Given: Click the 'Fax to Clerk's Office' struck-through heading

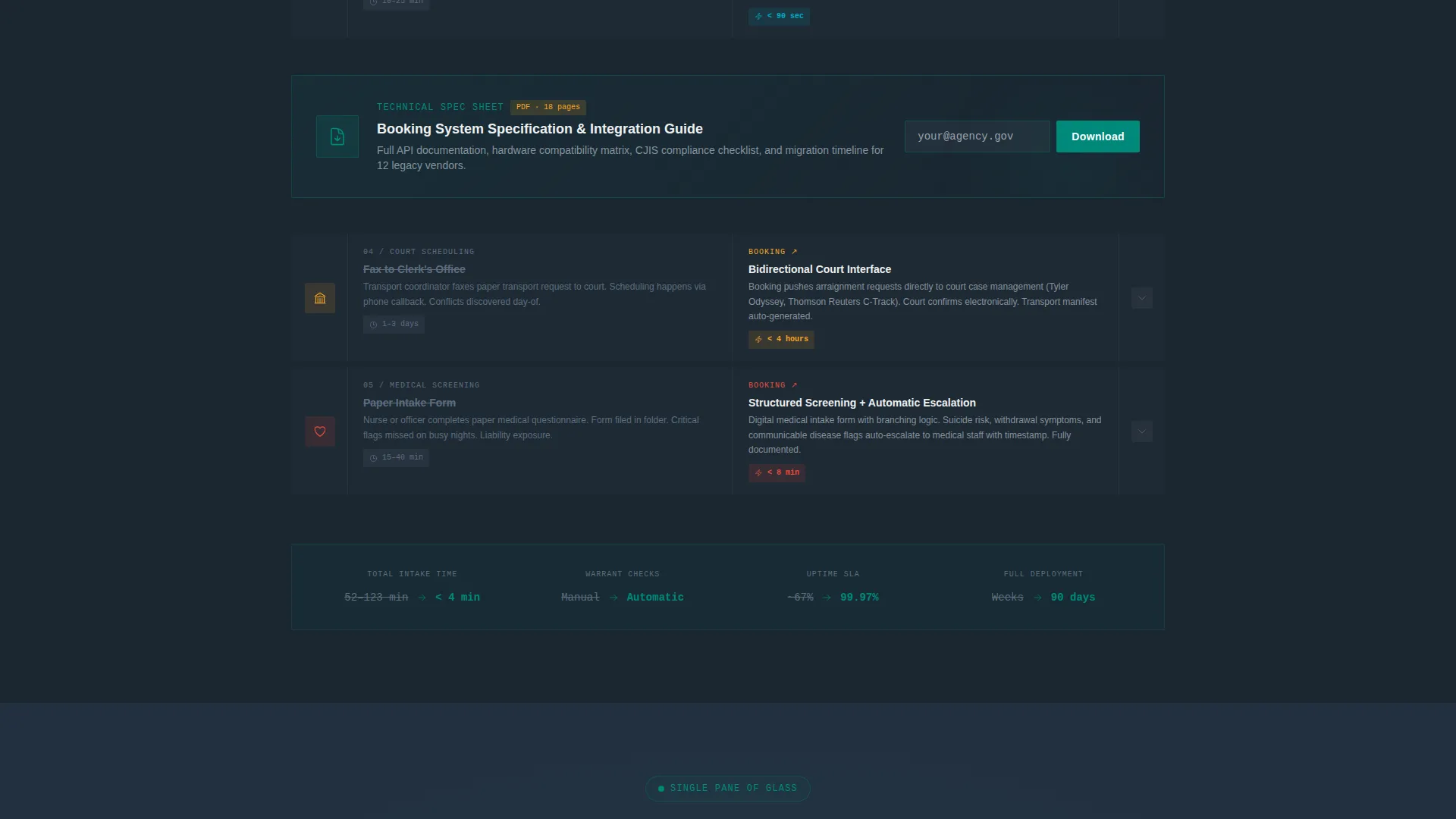Looking at the screenshot, I should point(414,269).
